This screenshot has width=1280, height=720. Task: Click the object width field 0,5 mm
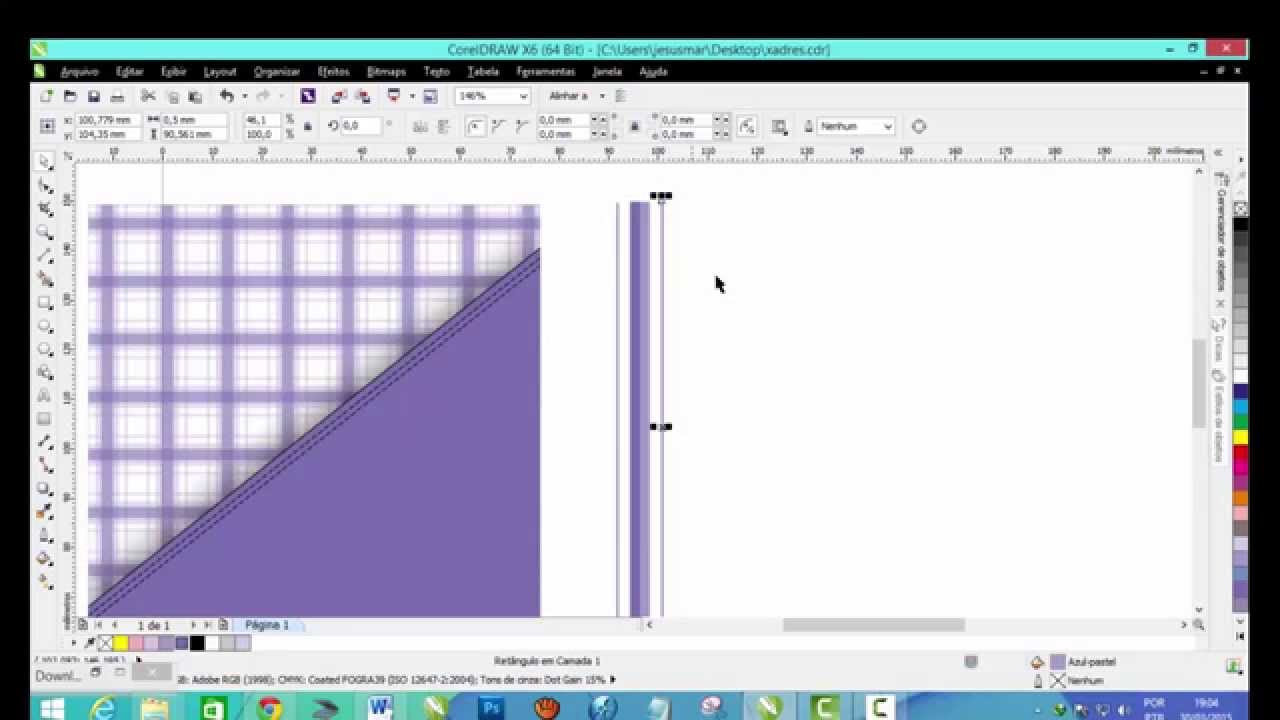[194, 120]
